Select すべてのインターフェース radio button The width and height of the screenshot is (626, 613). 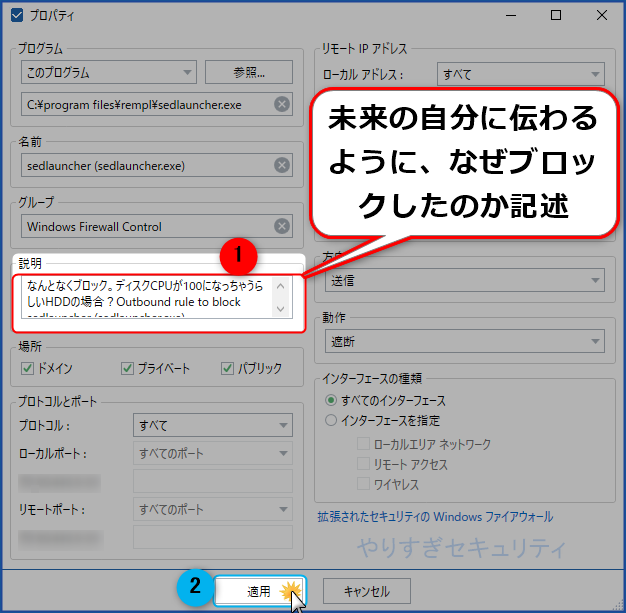331,400
